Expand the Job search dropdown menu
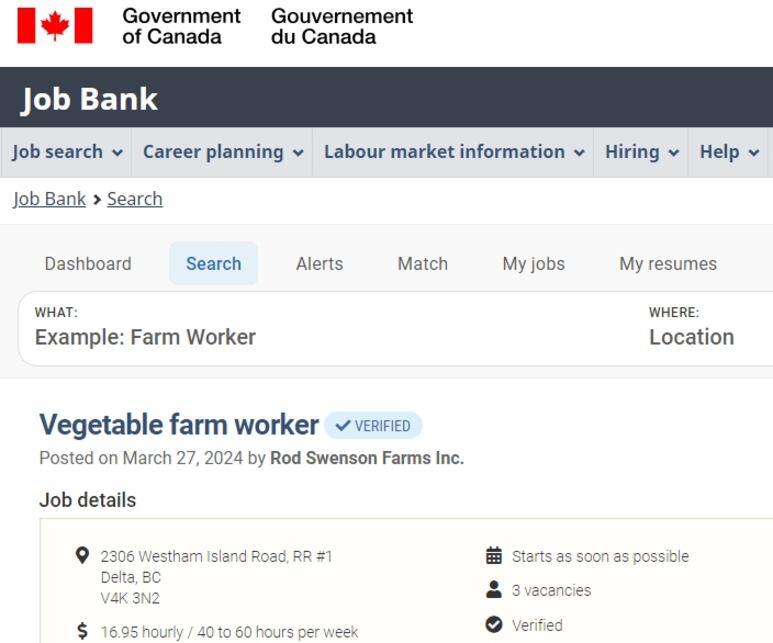This screenshot has width=773, height=643. (x=67, y=152)
